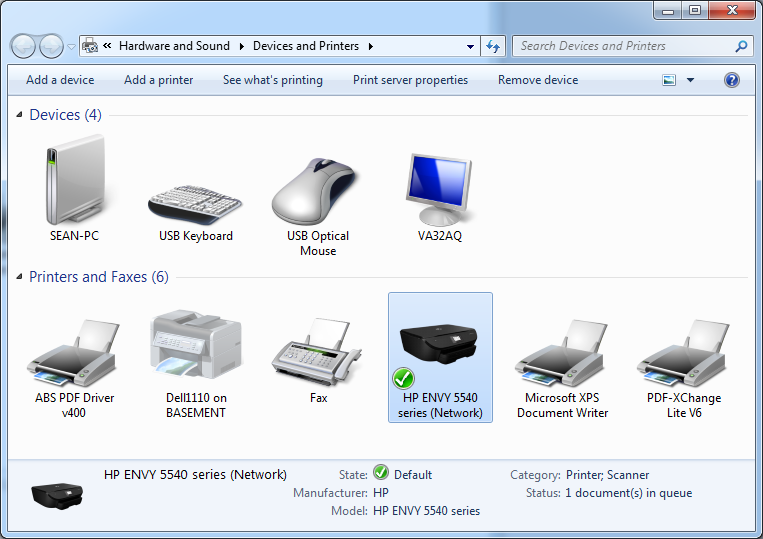Go forward with the Forward arrow button
The height and width of the screenshot is (539, 763).
[51, 47]
